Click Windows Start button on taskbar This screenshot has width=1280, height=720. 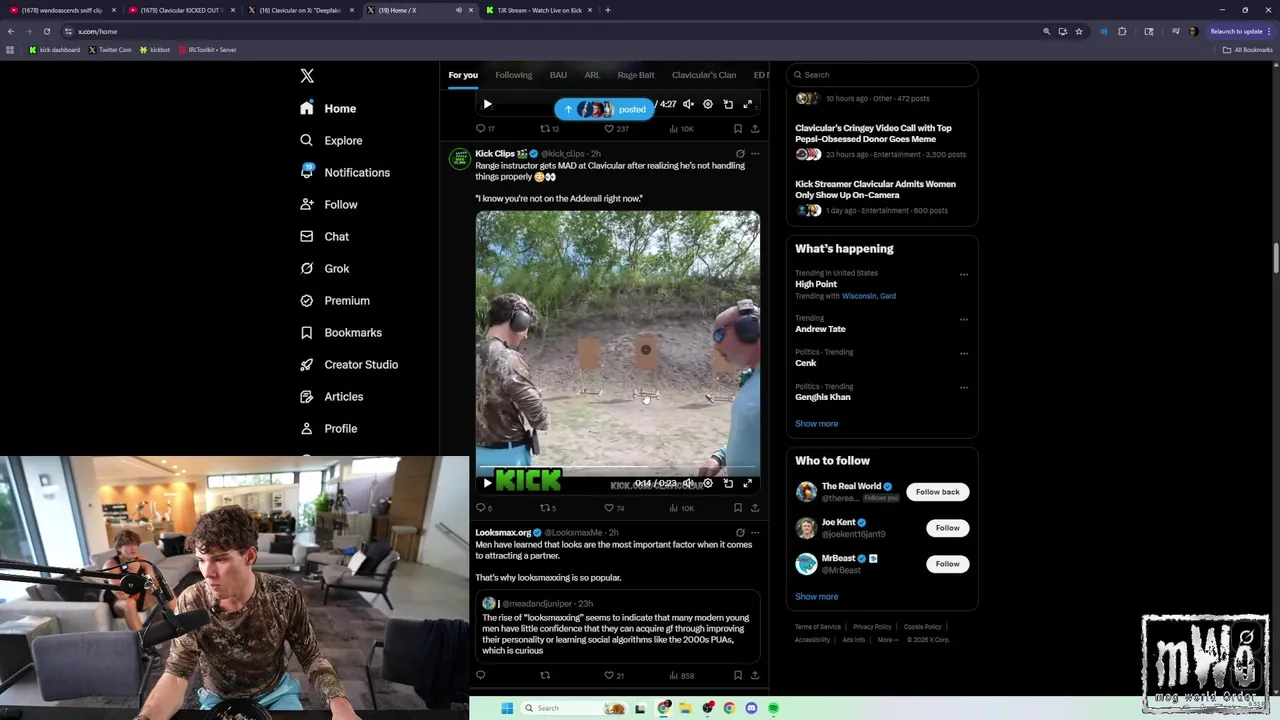(x=507, y=708)
